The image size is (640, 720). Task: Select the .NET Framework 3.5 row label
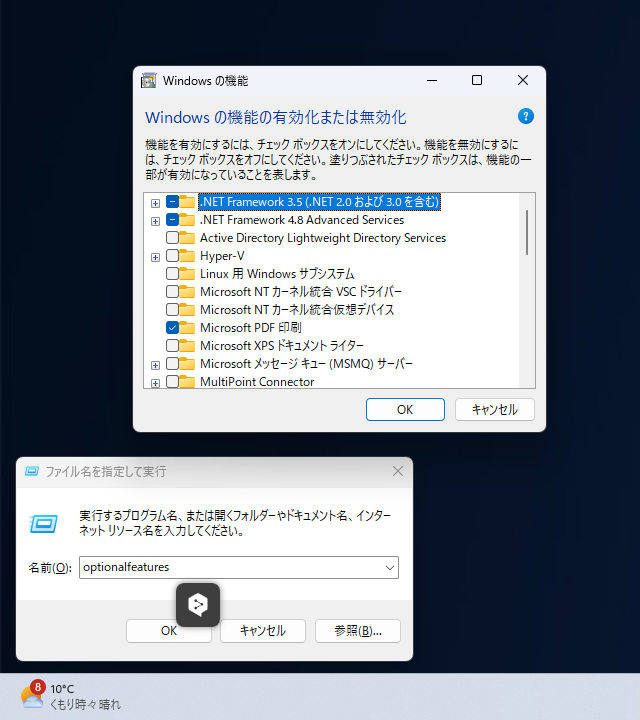tap(320, 202)
